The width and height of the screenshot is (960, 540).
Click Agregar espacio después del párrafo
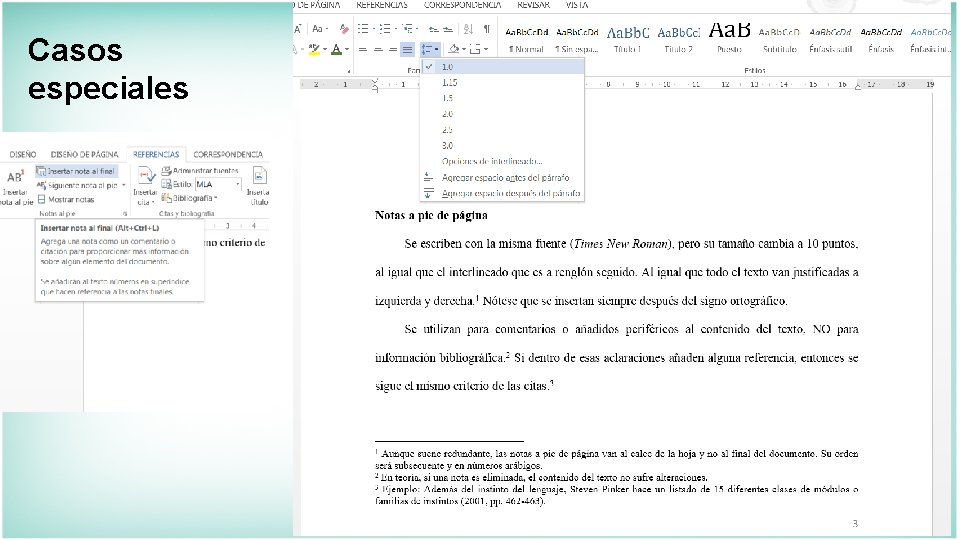pos(502,193)
